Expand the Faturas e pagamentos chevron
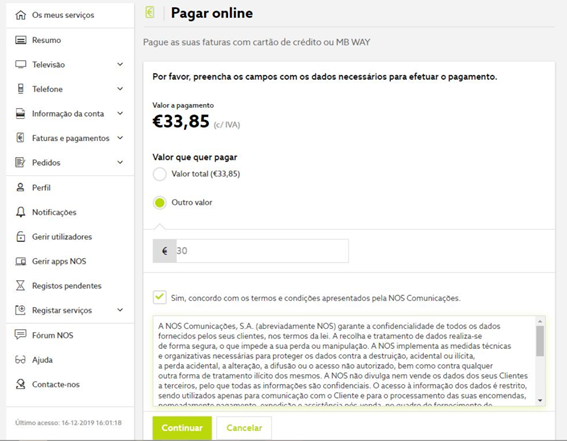Image resolution: width=567 pixels, height=441 pixels. [x=120, y=138]
